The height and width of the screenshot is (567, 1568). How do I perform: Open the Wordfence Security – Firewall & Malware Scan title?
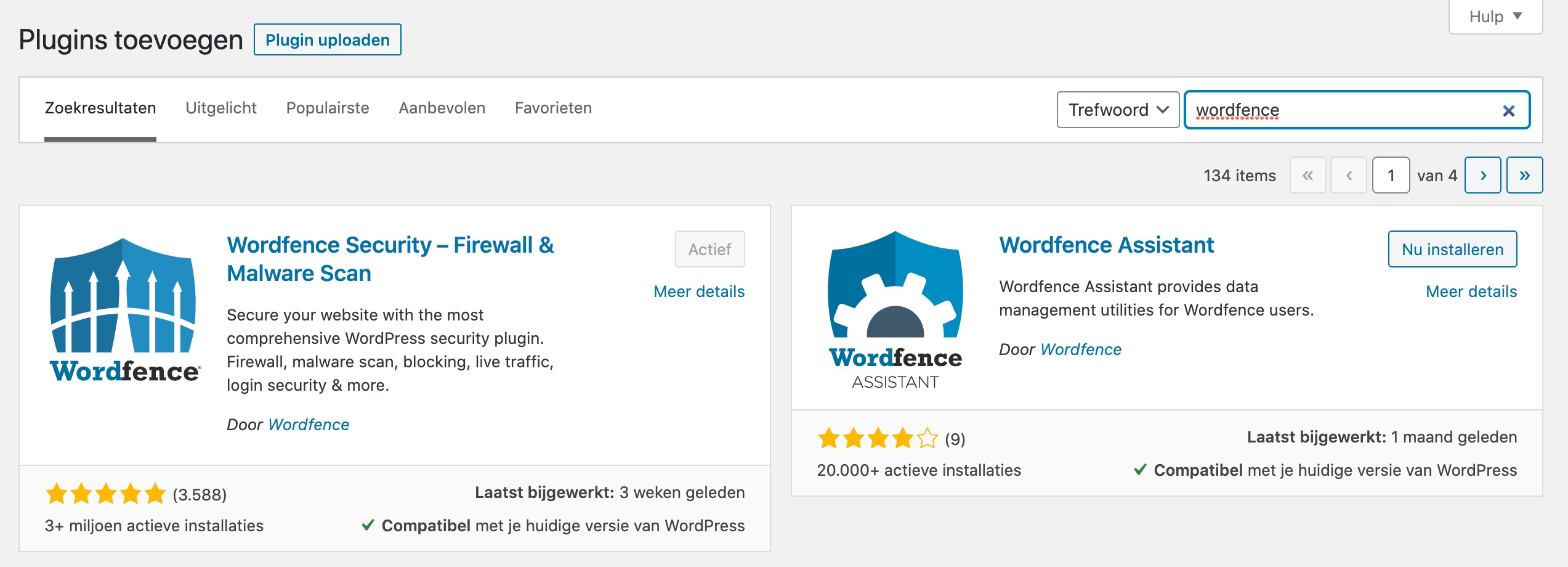(x=390, y=259)
